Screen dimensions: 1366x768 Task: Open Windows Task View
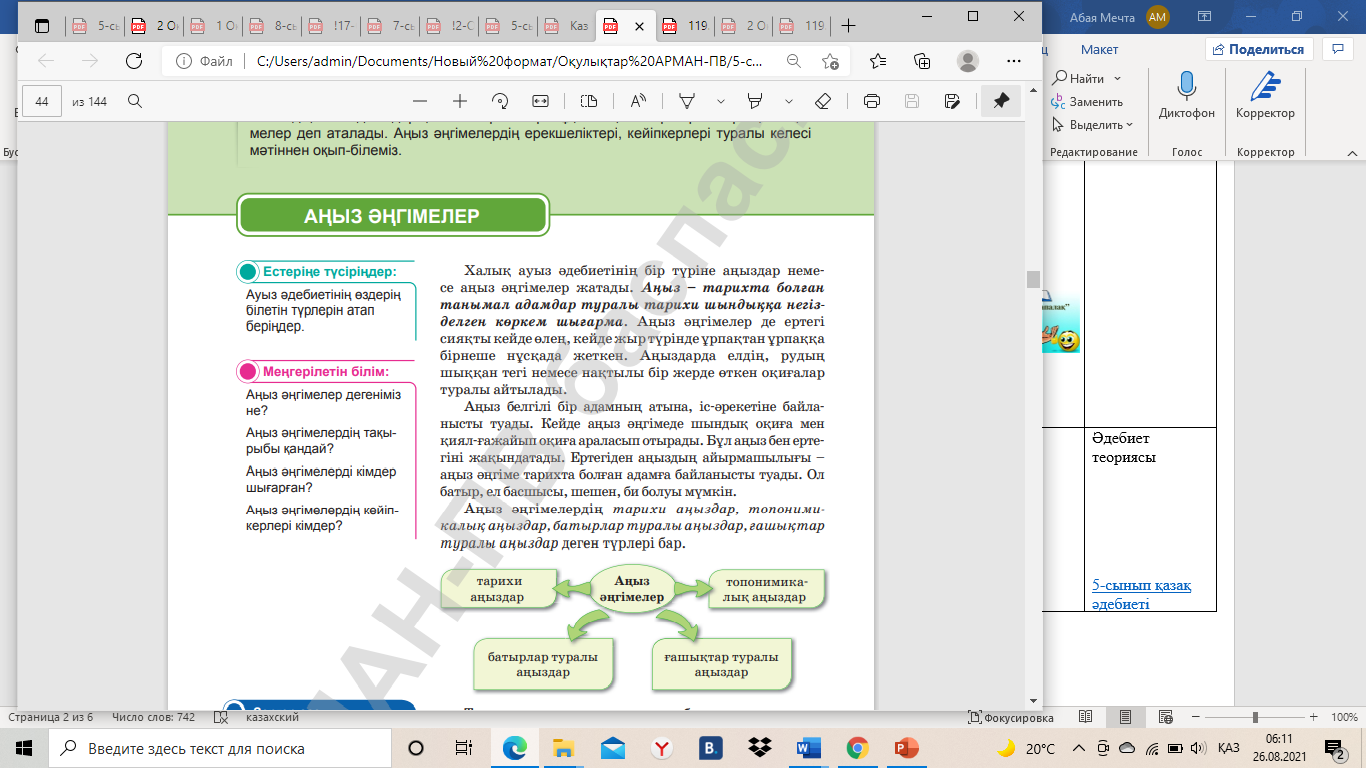coord(463,748)
